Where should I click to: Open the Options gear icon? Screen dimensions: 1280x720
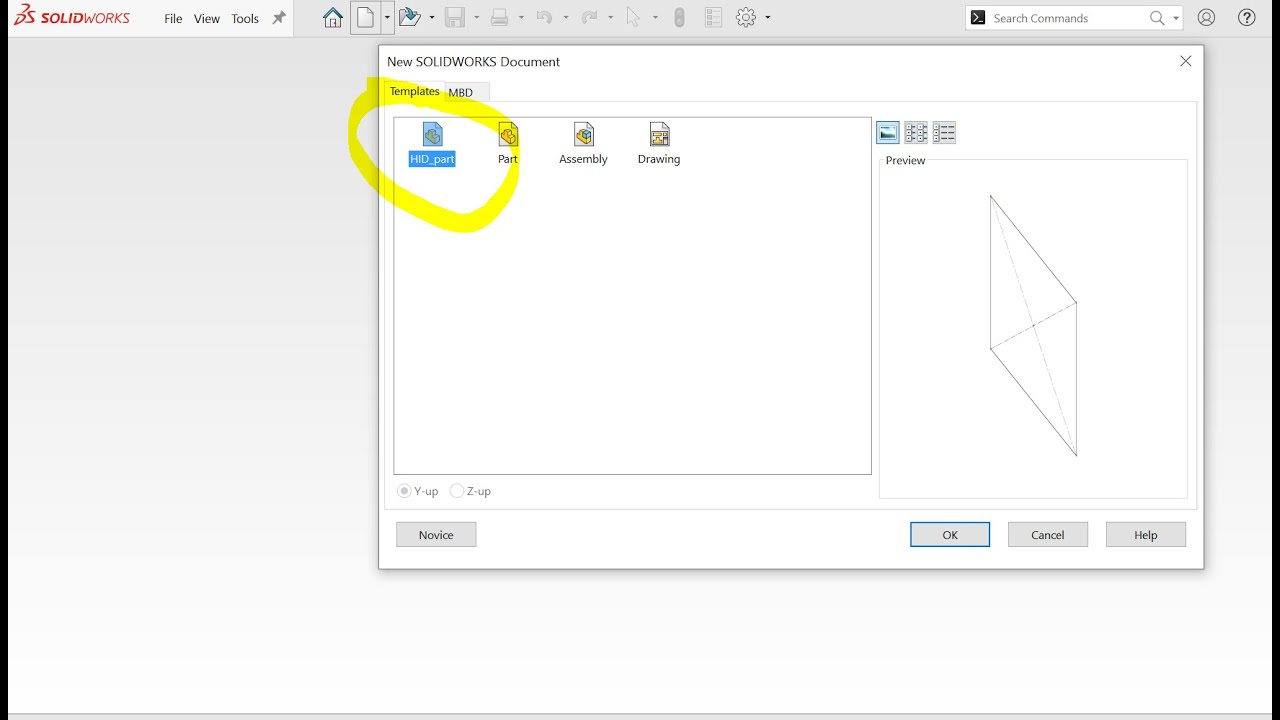click(x=746, y=18)
